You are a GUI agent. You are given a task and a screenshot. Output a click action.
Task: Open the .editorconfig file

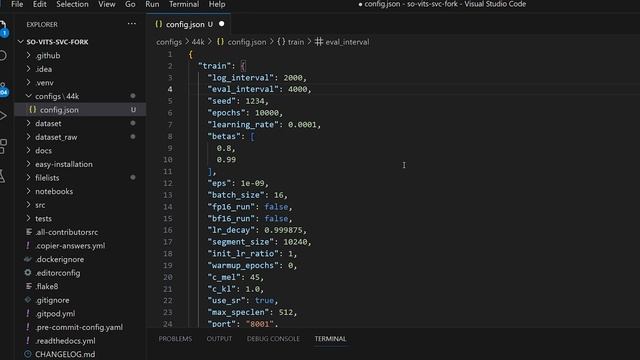[x=58, y=273]
